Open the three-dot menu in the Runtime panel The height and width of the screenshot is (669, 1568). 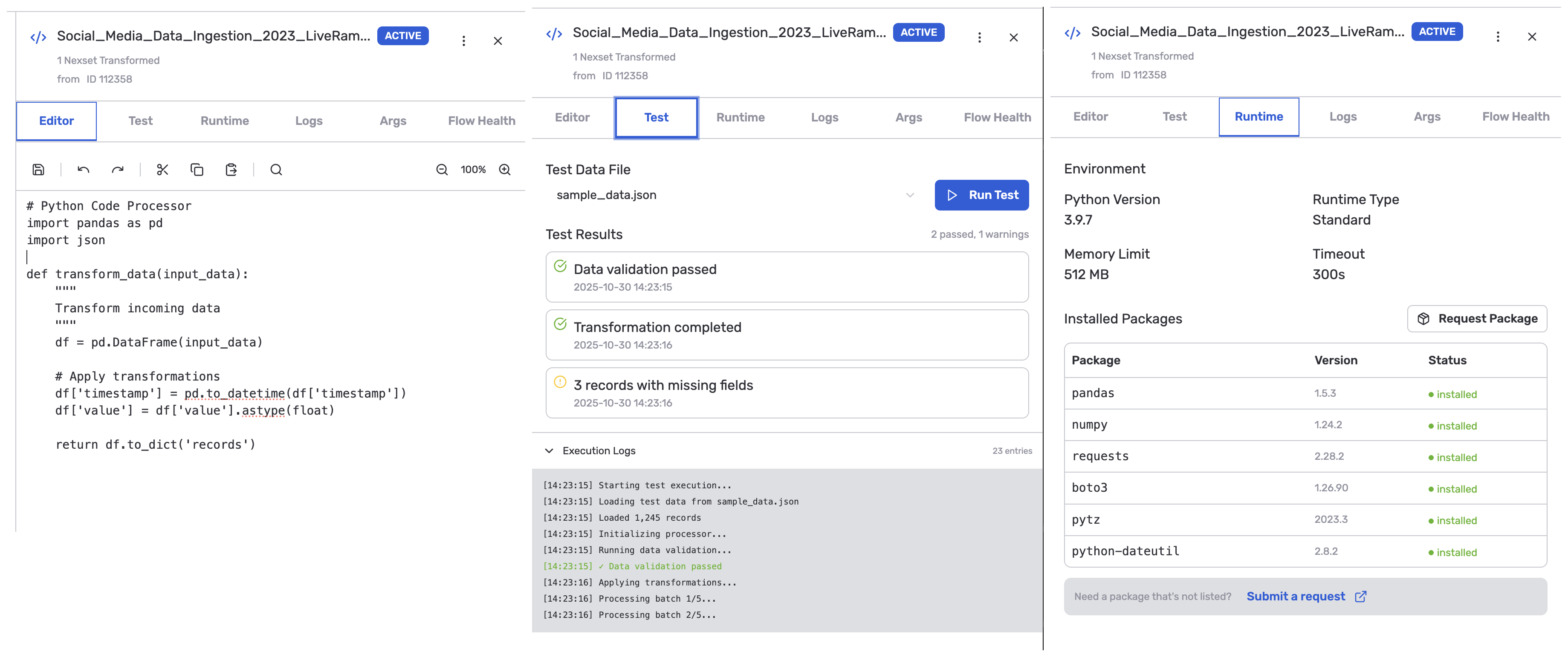pos(1497,37)
